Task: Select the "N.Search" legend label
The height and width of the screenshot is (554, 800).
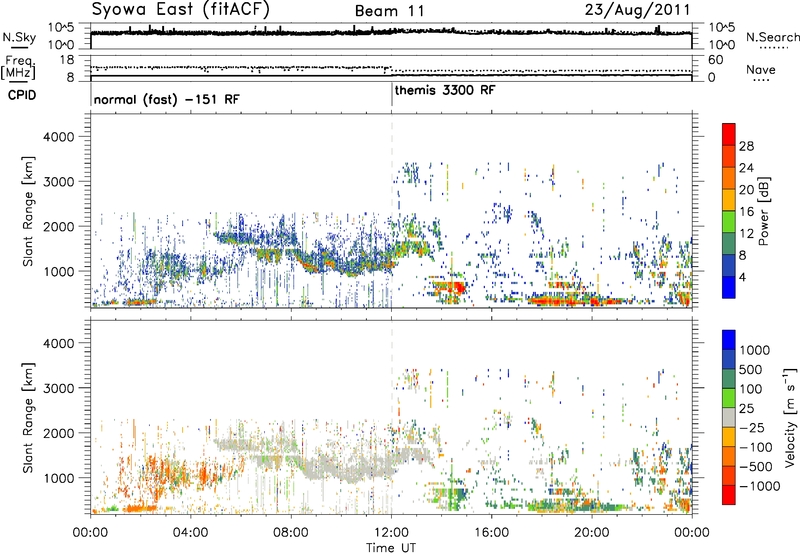Action: (772, 37)
